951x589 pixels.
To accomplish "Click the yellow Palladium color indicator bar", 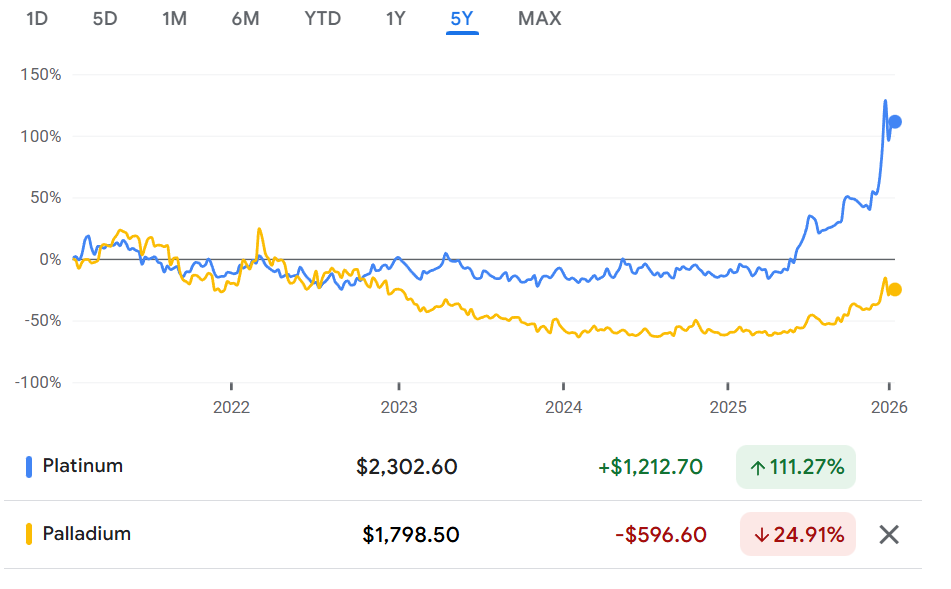I will [x=29, y=534].
